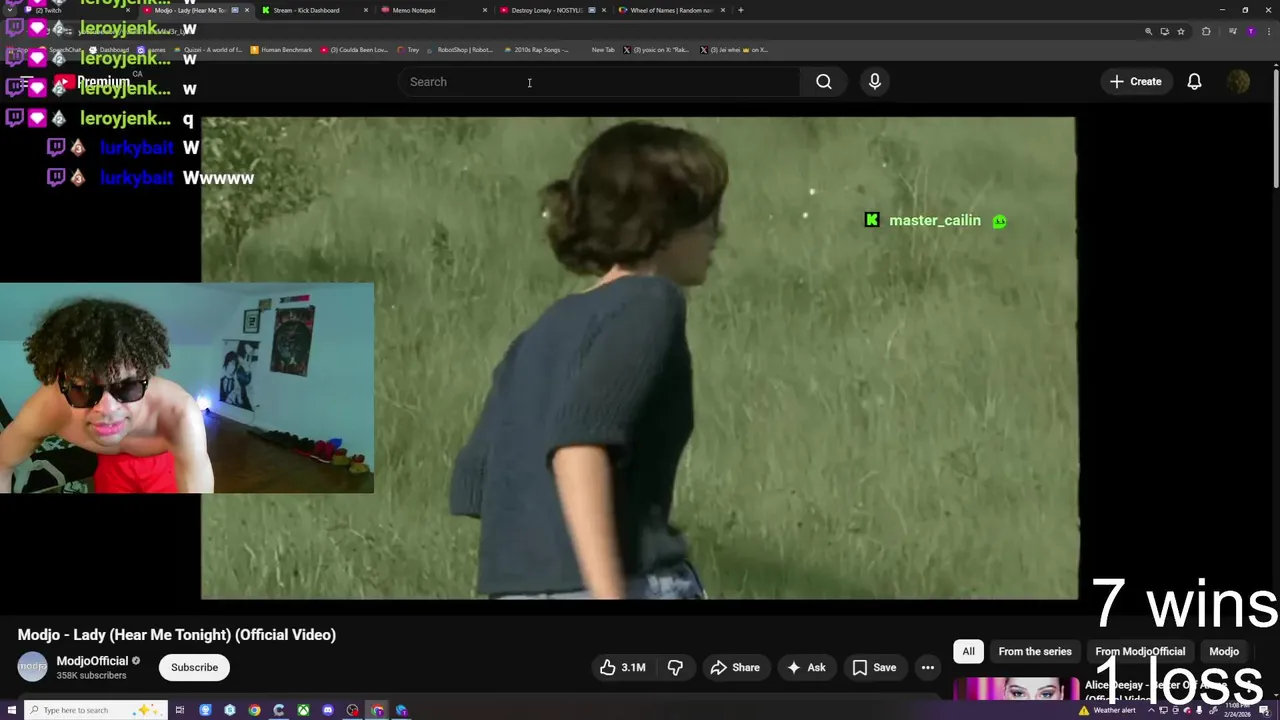
Task: Open Task View on the taskbar
Action: [x=180, y=710]
